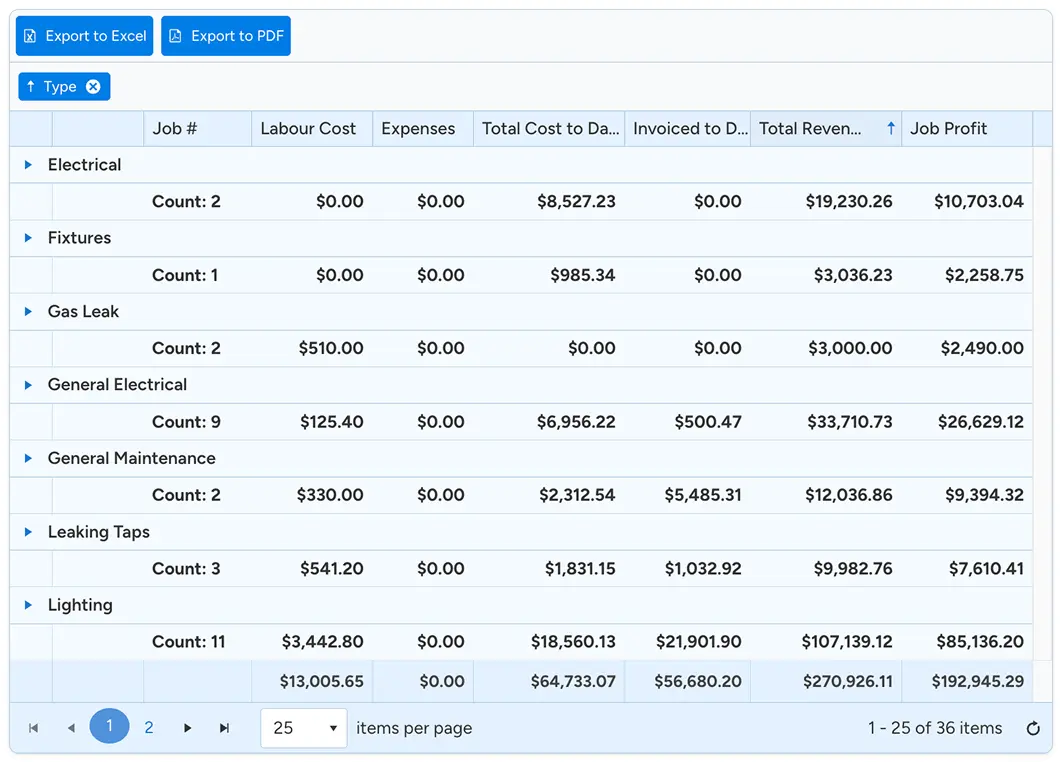Select General Electrical Count: 9 cell

pos(187,422)
